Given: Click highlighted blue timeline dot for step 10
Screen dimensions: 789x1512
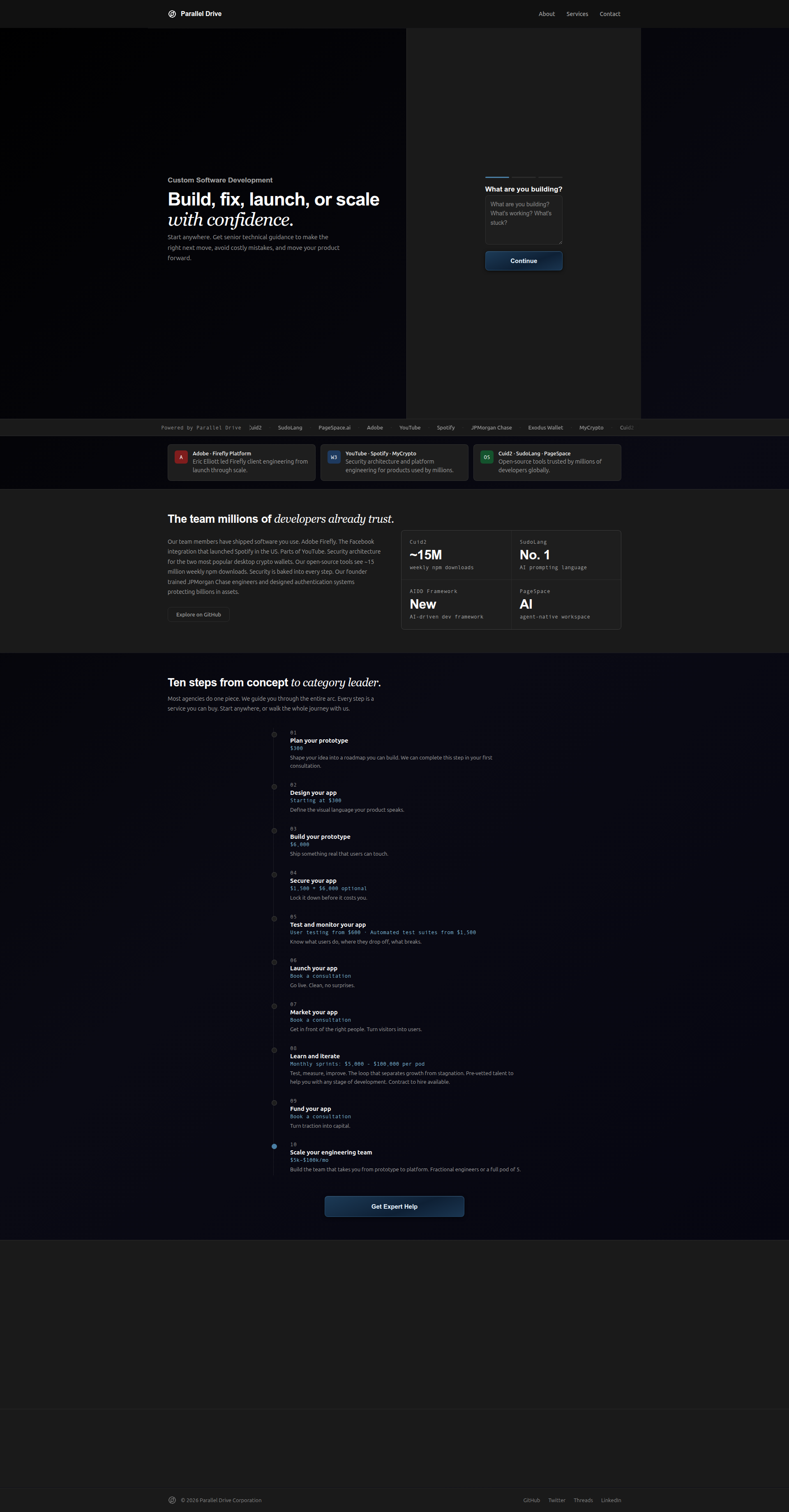Looking at the screenshot, I should [x=274, y=1146].
